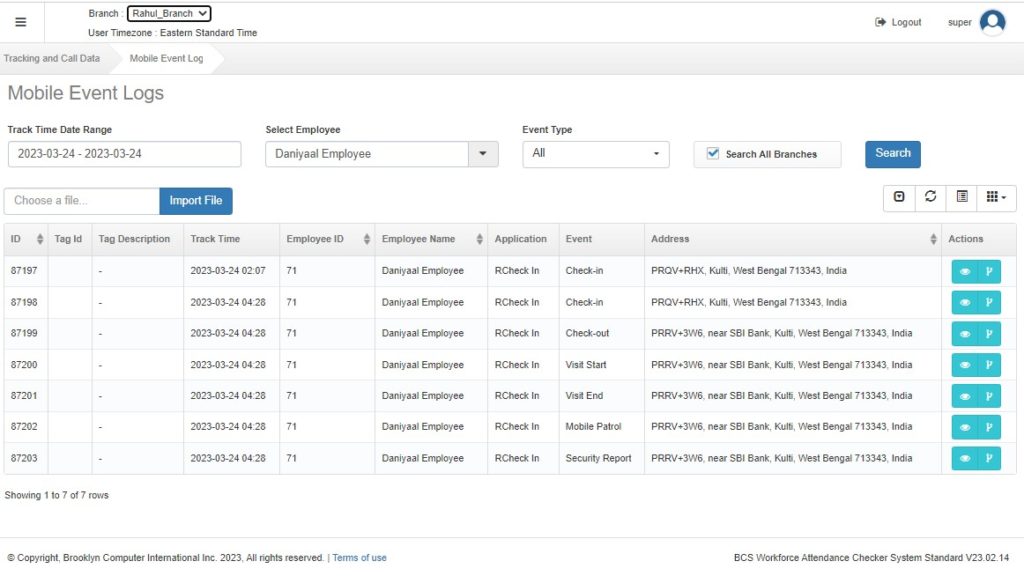Viewport: 1024px width, 576px height.
Task: Open the Select Employee dropdown arrow
Action: (x=483, y=154)
